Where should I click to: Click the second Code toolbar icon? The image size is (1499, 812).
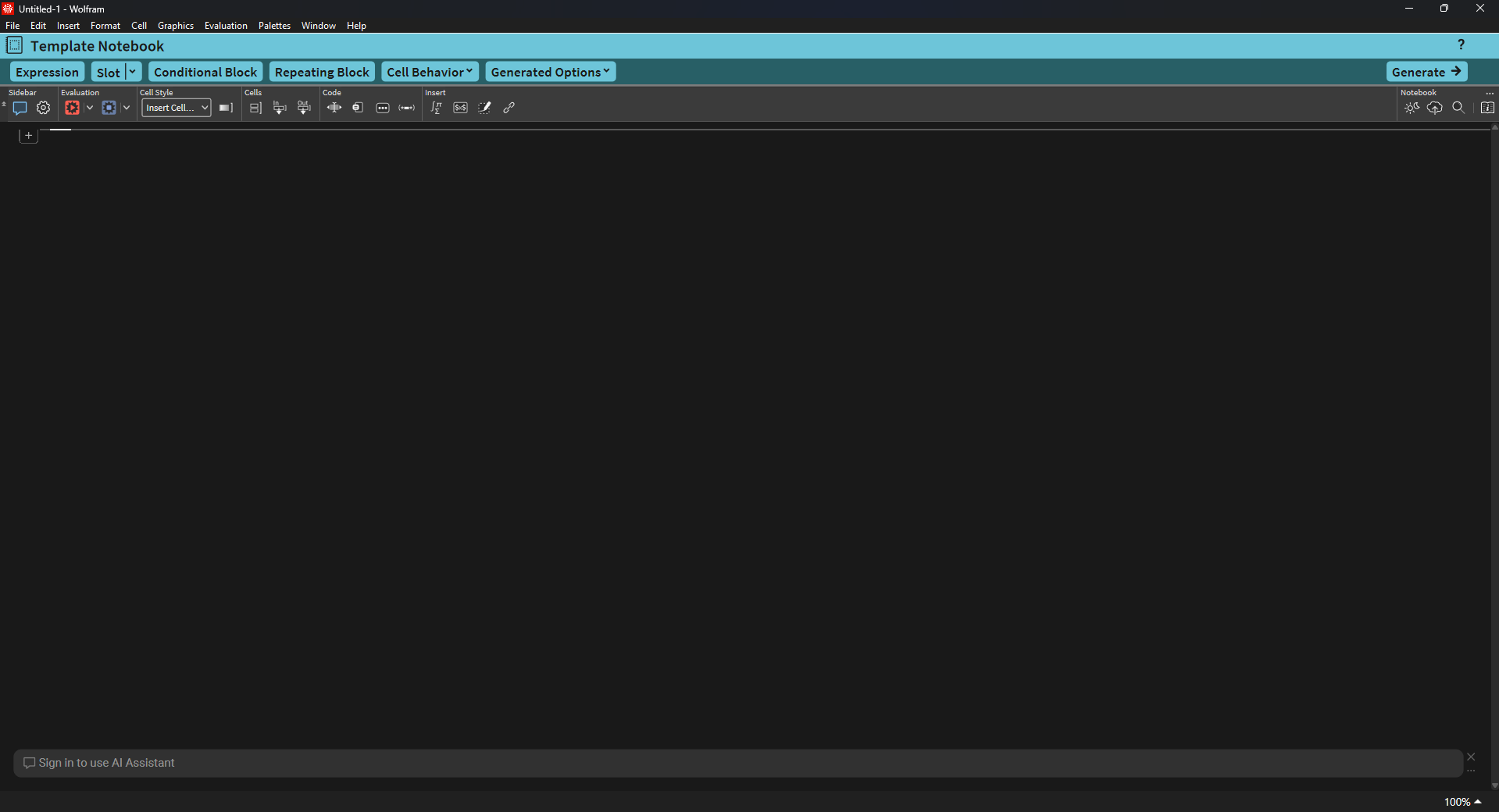(358, 108)
